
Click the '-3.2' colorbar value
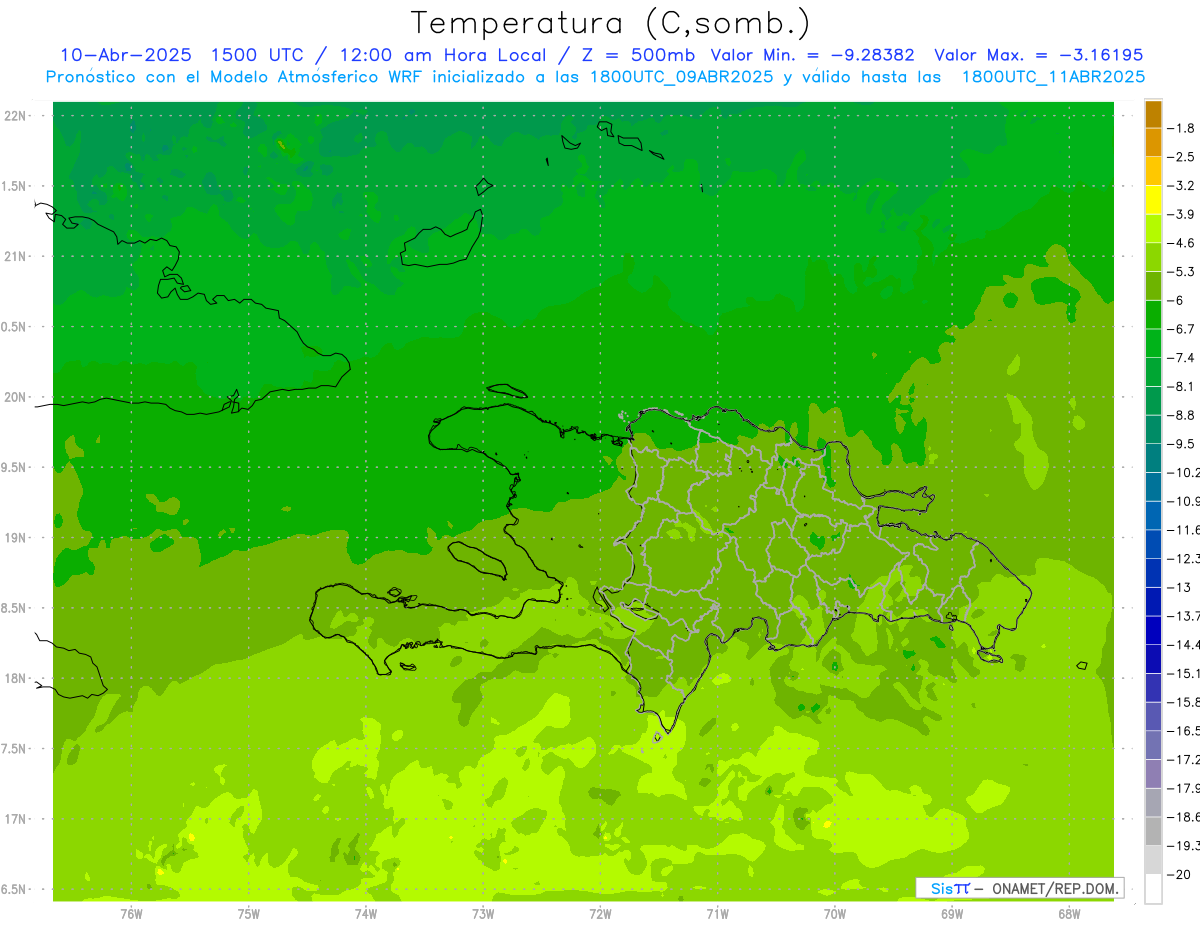click(1181, 186)
